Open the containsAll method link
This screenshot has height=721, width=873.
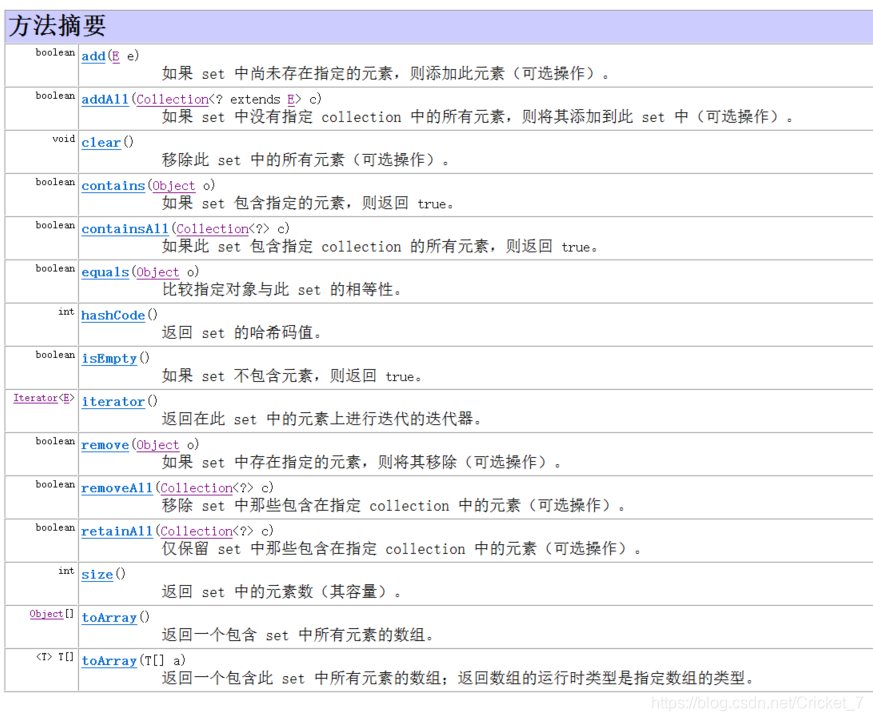(125, 229)
